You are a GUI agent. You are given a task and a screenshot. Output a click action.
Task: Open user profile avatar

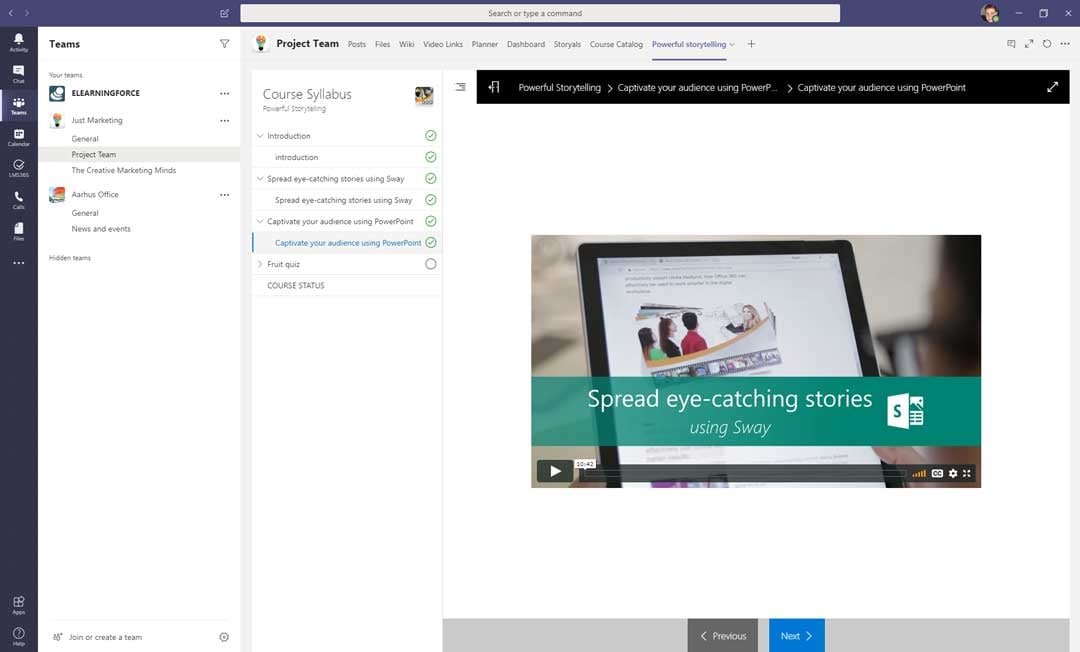pyautogui.click(x=990, y=13)
